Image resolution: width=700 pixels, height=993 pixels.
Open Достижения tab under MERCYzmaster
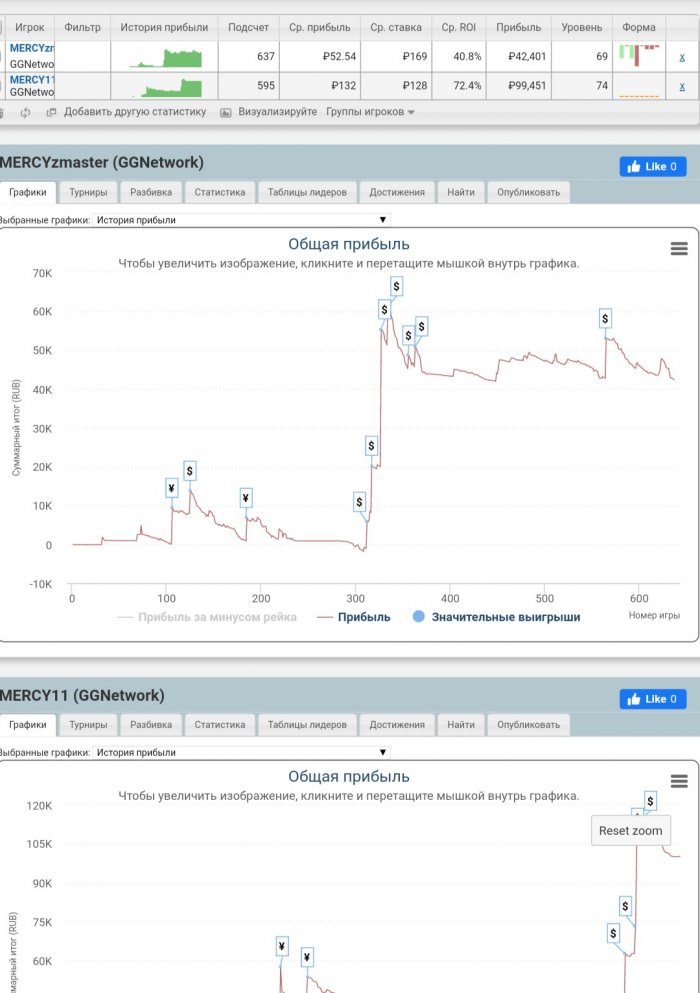(x=397, y=193)
